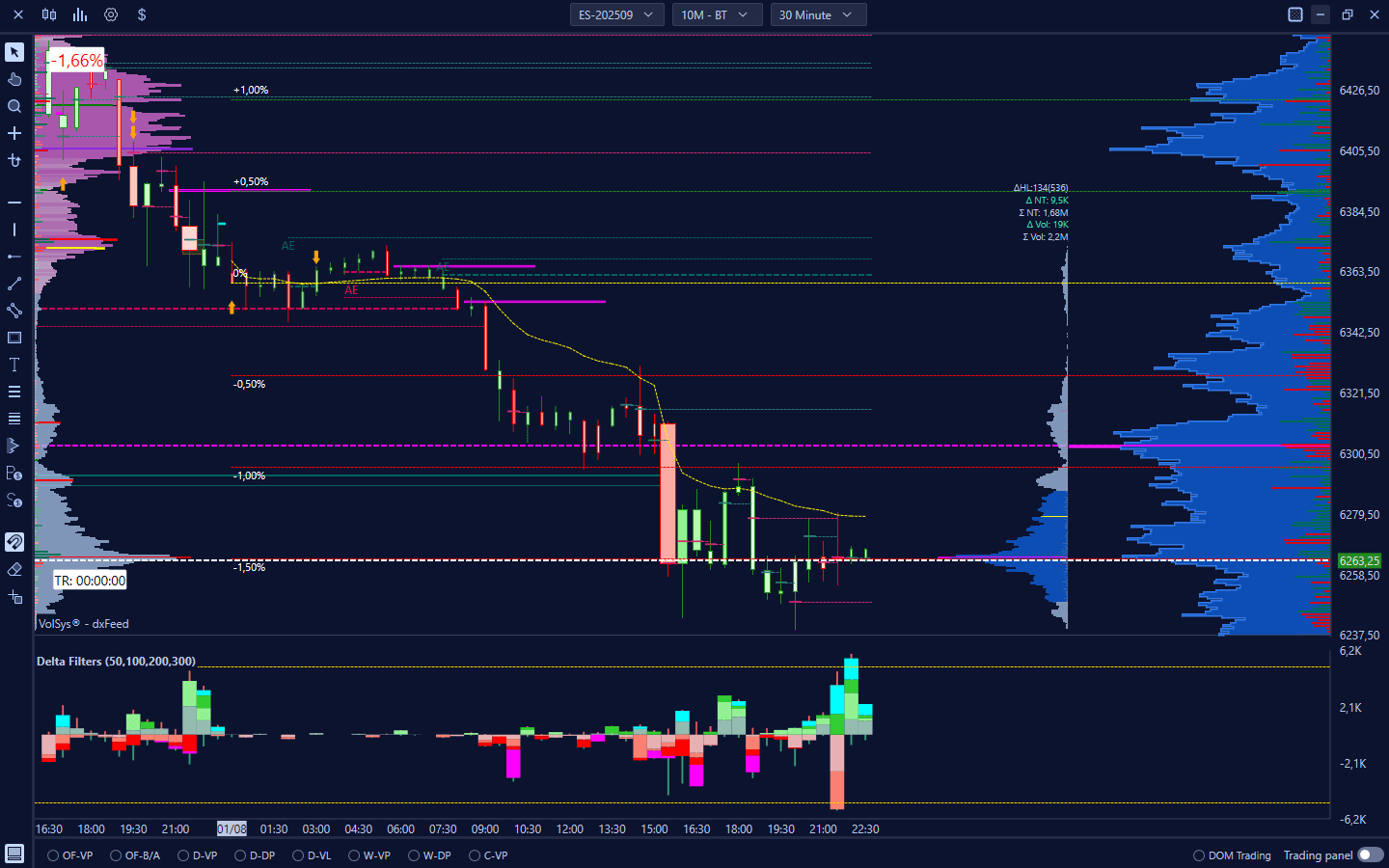Click the bar histogram indicator icon
The height and width of the screenshot is (868, 1389).
click(80, 14)
